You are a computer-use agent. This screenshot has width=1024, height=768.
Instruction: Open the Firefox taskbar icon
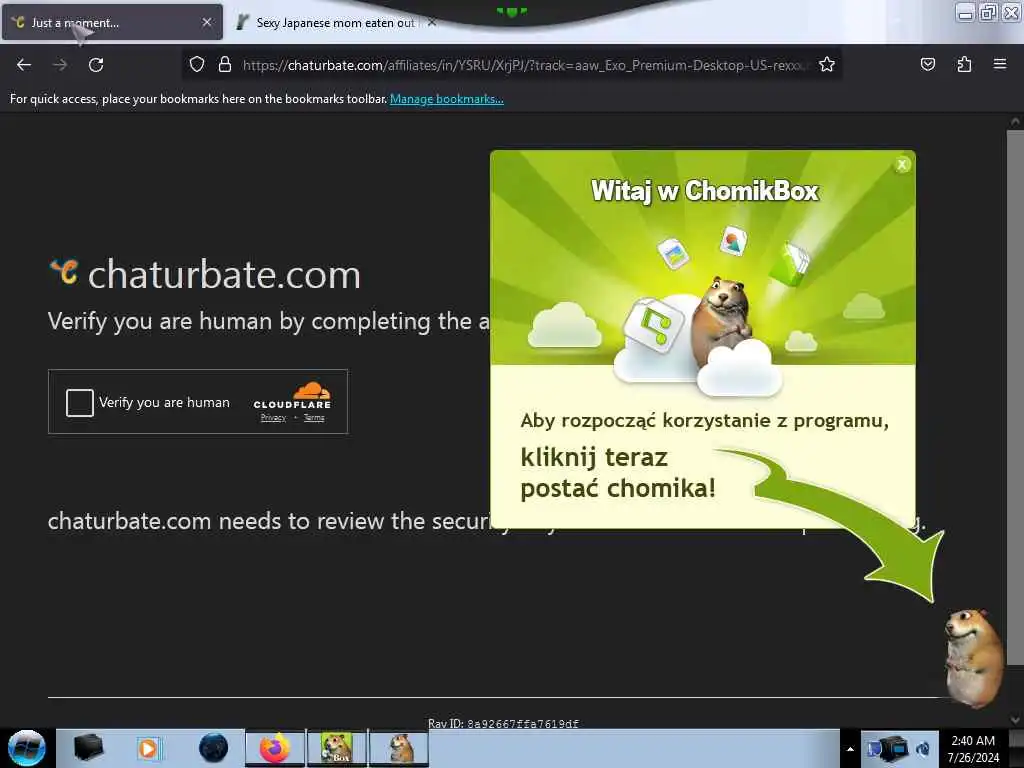point(275,748)
